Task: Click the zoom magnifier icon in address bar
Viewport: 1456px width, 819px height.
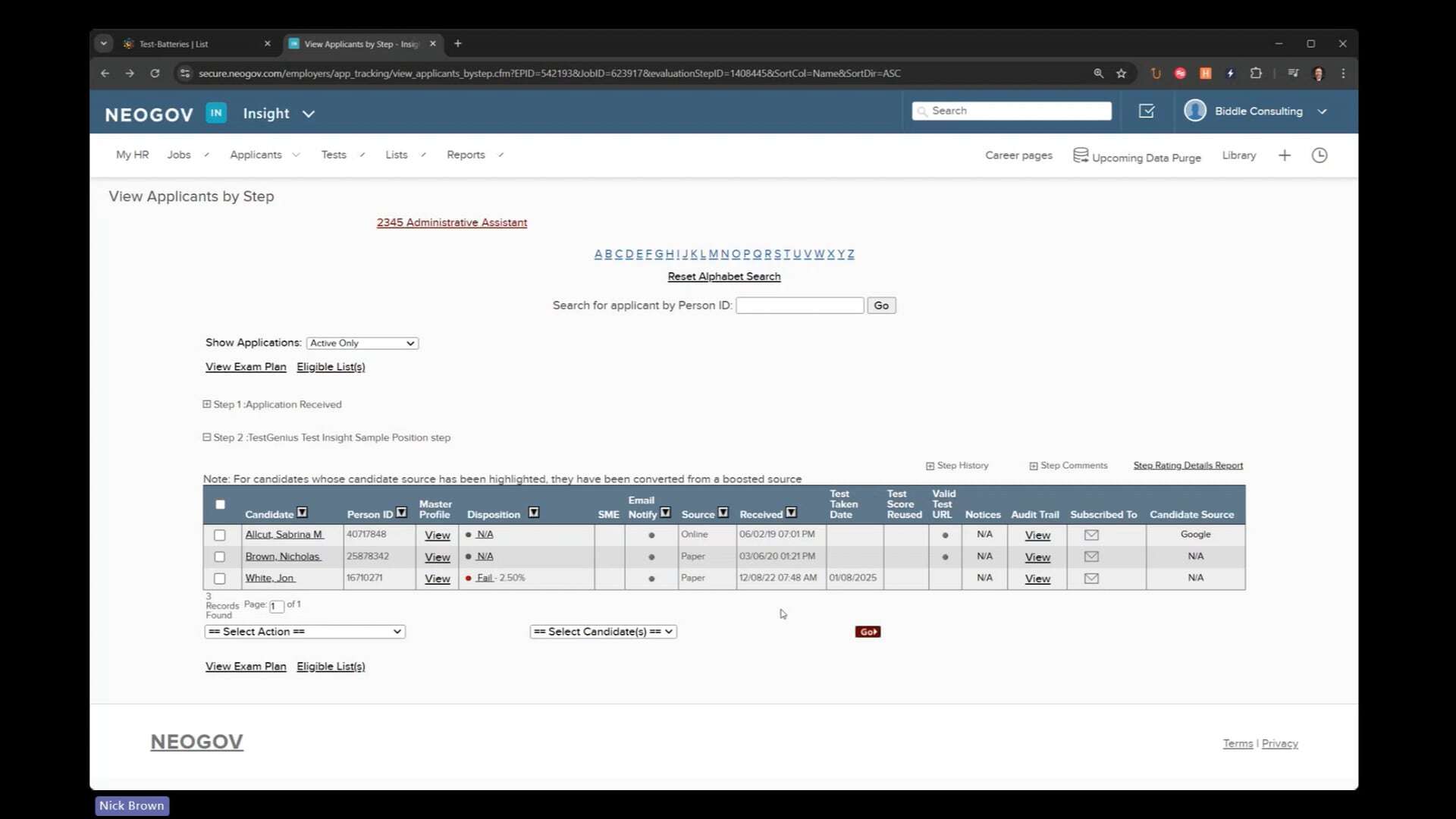Action: pos(1098,74)
